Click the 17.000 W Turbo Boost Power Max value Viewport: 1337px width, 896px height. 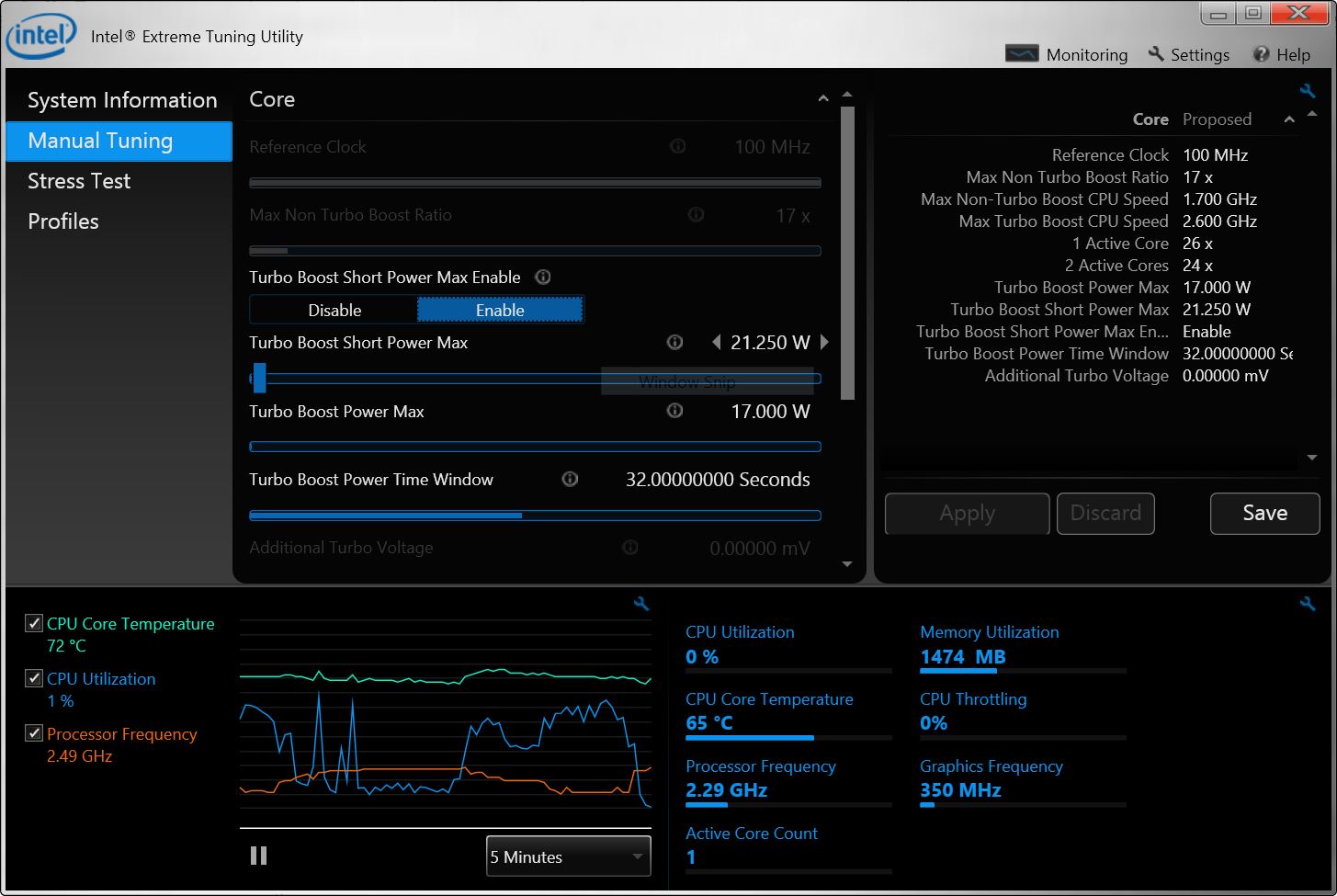770,411
